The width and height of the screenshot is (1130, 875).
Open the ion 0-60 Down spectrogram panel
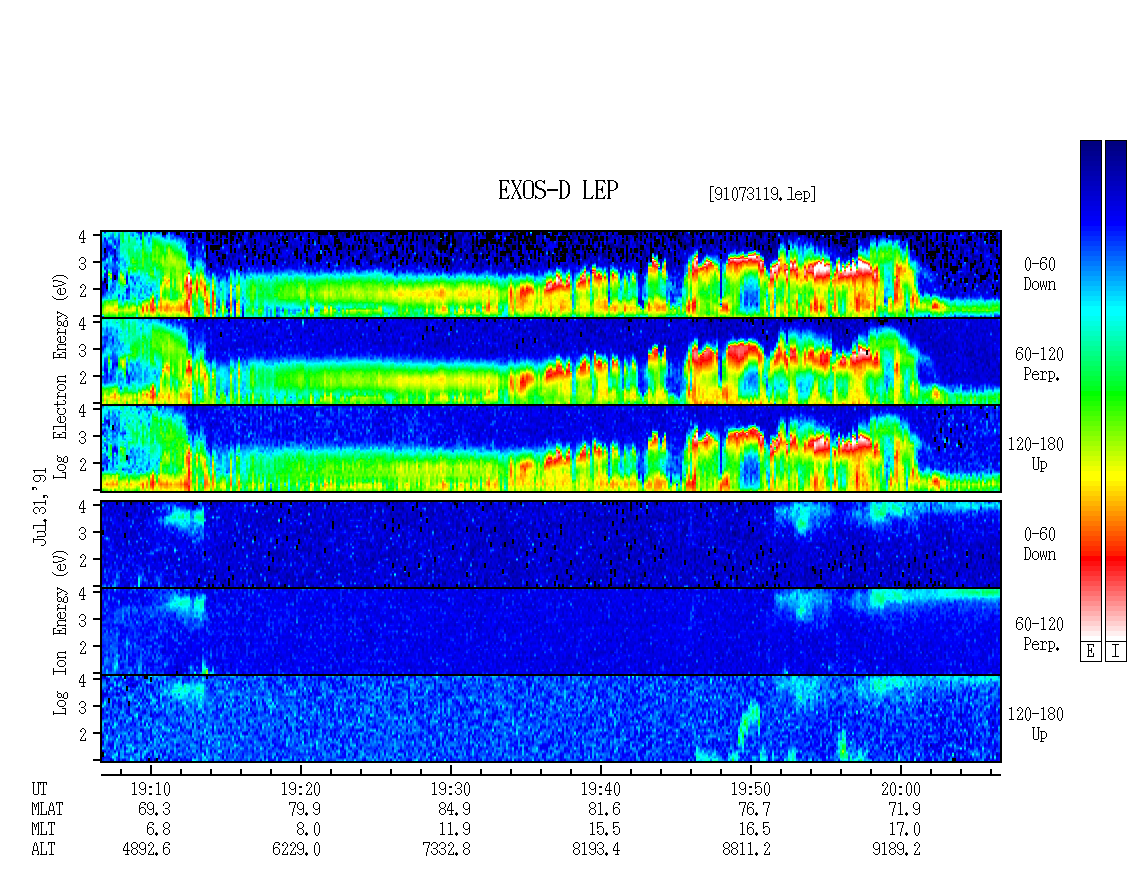(x=551, y=544)
